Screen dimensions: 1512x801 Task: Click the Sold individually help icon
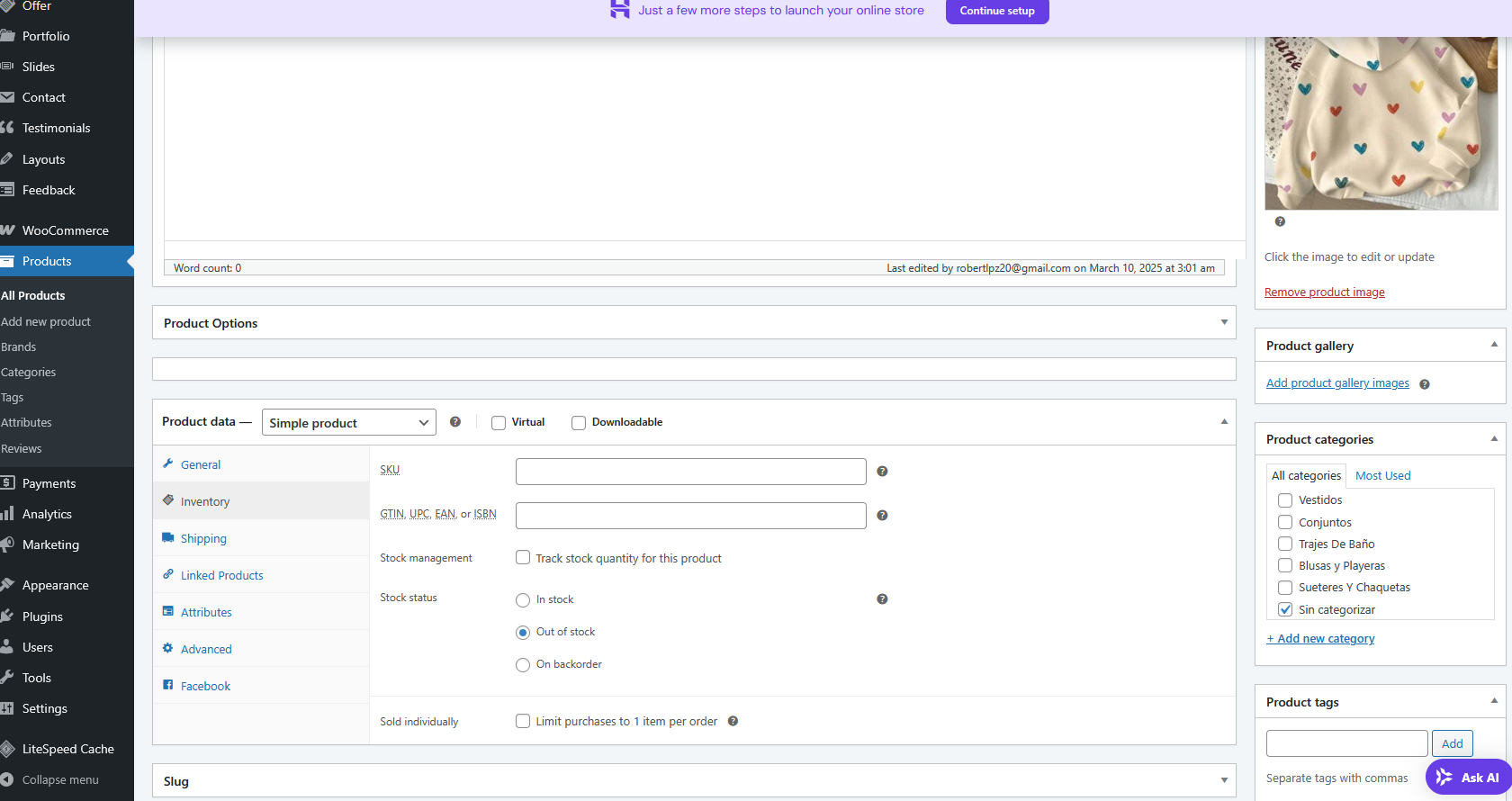tap(733, 721)
